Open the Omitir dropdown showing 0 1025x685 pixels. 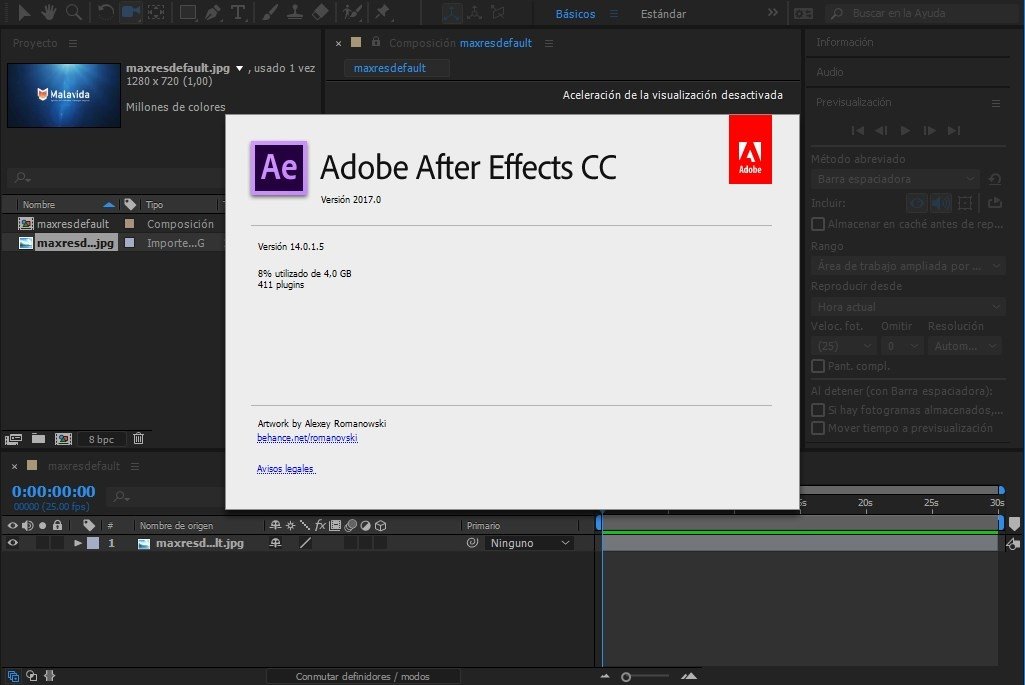pyautogui.click(x=901, y=346)
